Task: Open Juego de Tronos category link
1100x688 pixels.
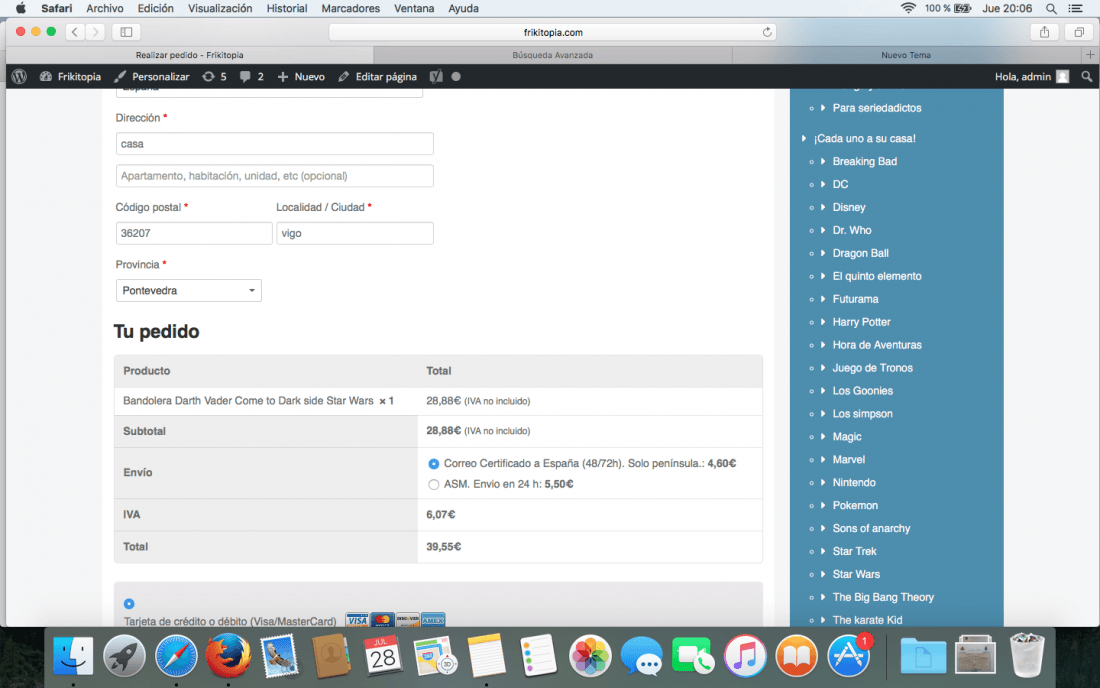Action: pyautogui.click(x=872, y=367)
